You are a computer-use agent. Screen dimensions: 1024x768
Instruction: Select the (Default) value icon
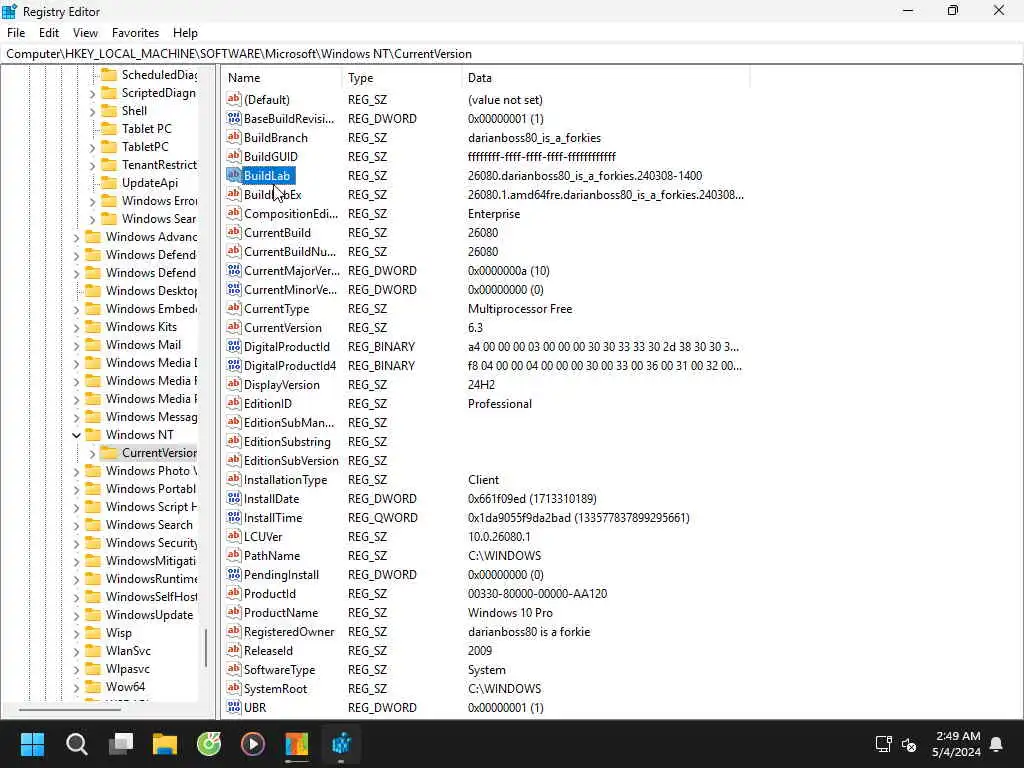tap(234, 99)
